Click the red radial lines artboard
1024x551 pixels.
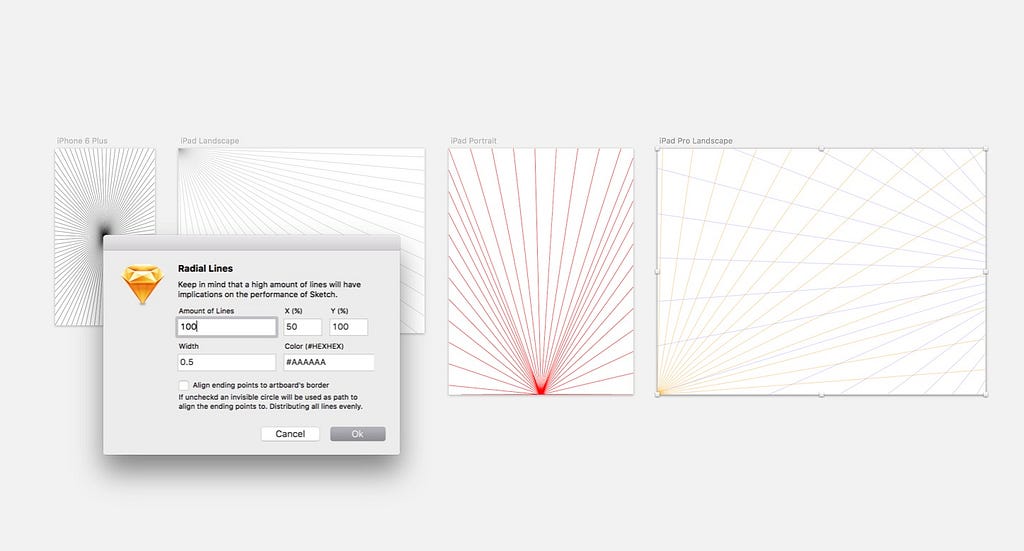point(541,271)
